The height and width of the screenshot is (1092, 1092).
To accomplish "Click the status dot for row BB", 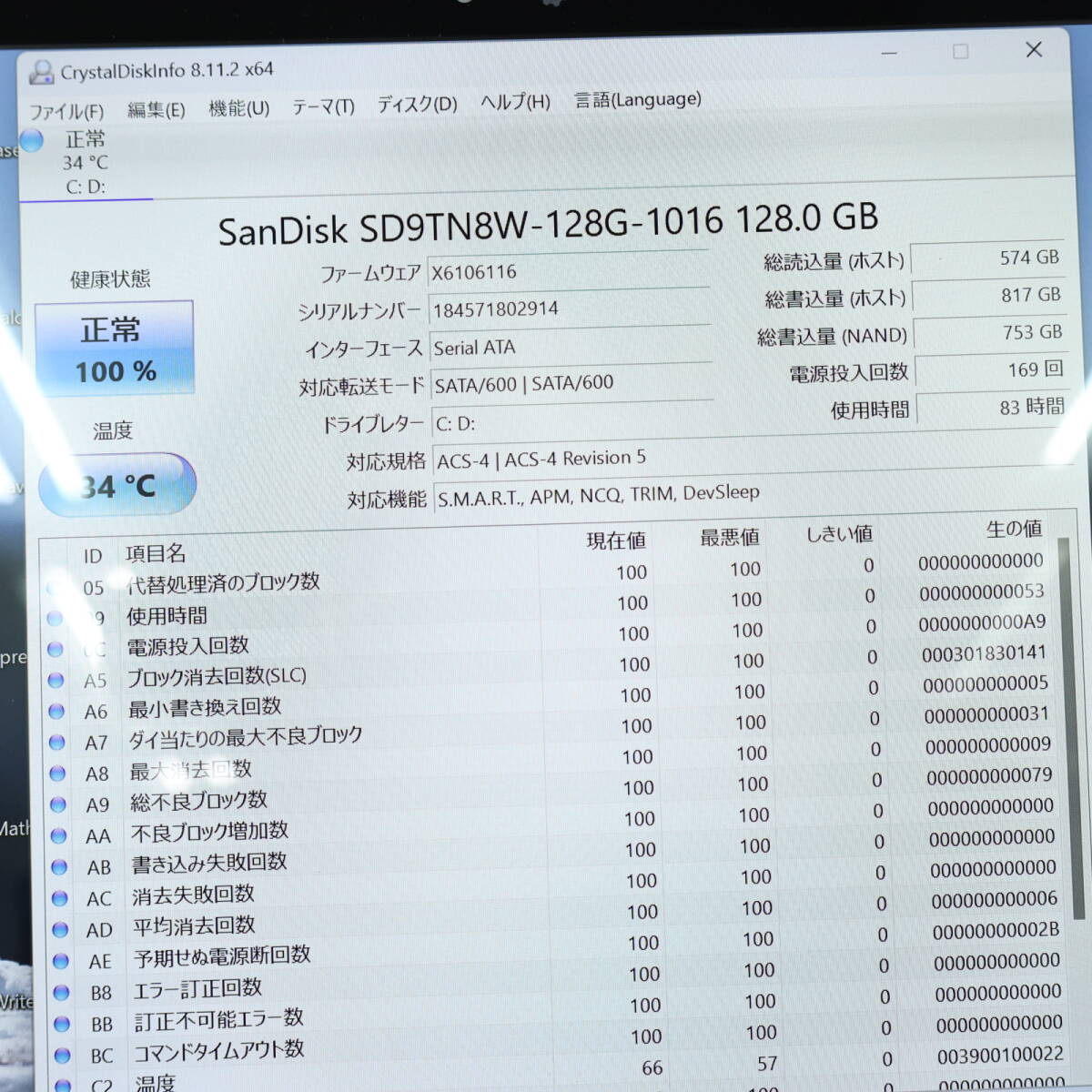I will point(62,1024).
